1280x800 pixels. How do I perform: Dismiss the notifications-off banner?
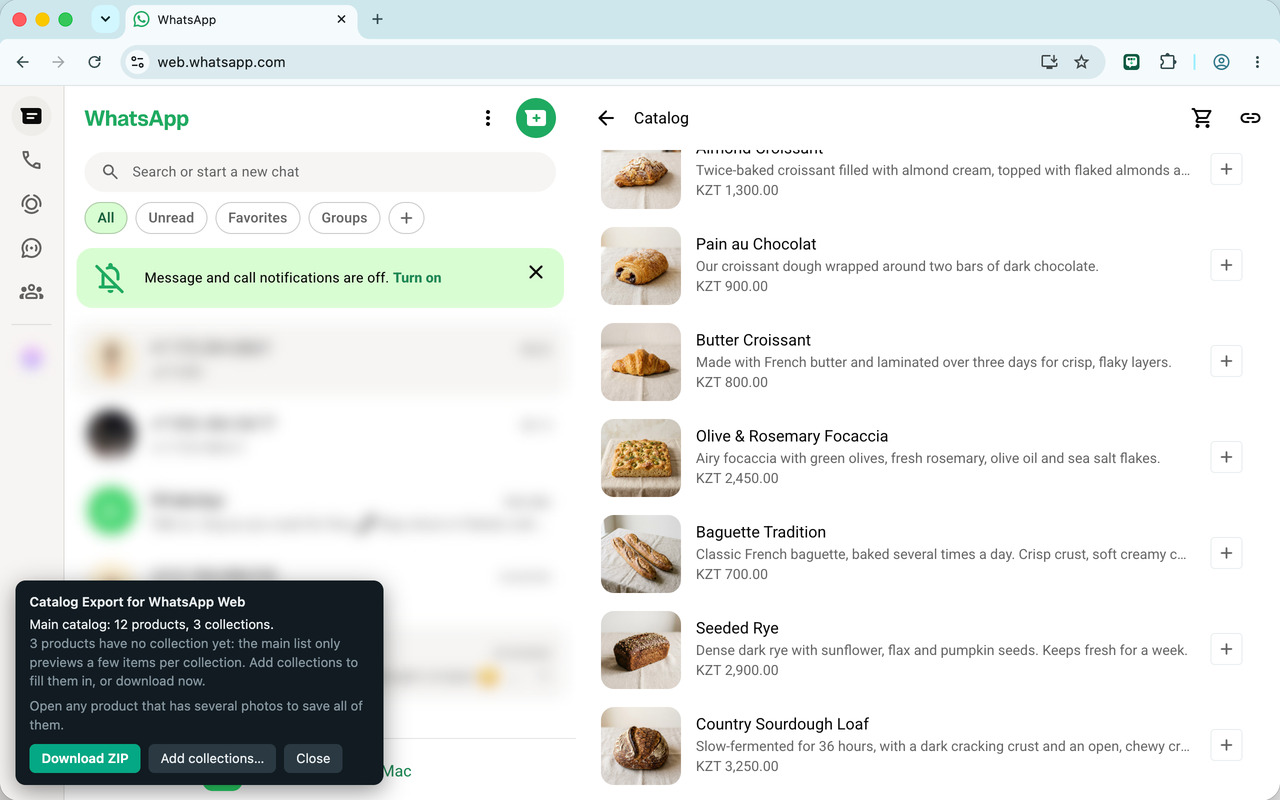click(x=536, y=272)
